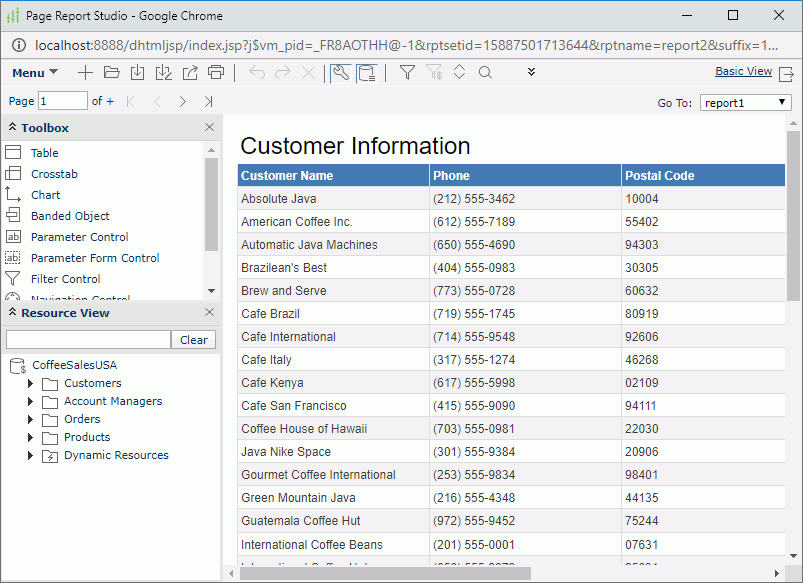The width and height of the screenshot is (803, 583).
Task: Click the Open folder icon in toolbar
Action: [x=111, y=73]
